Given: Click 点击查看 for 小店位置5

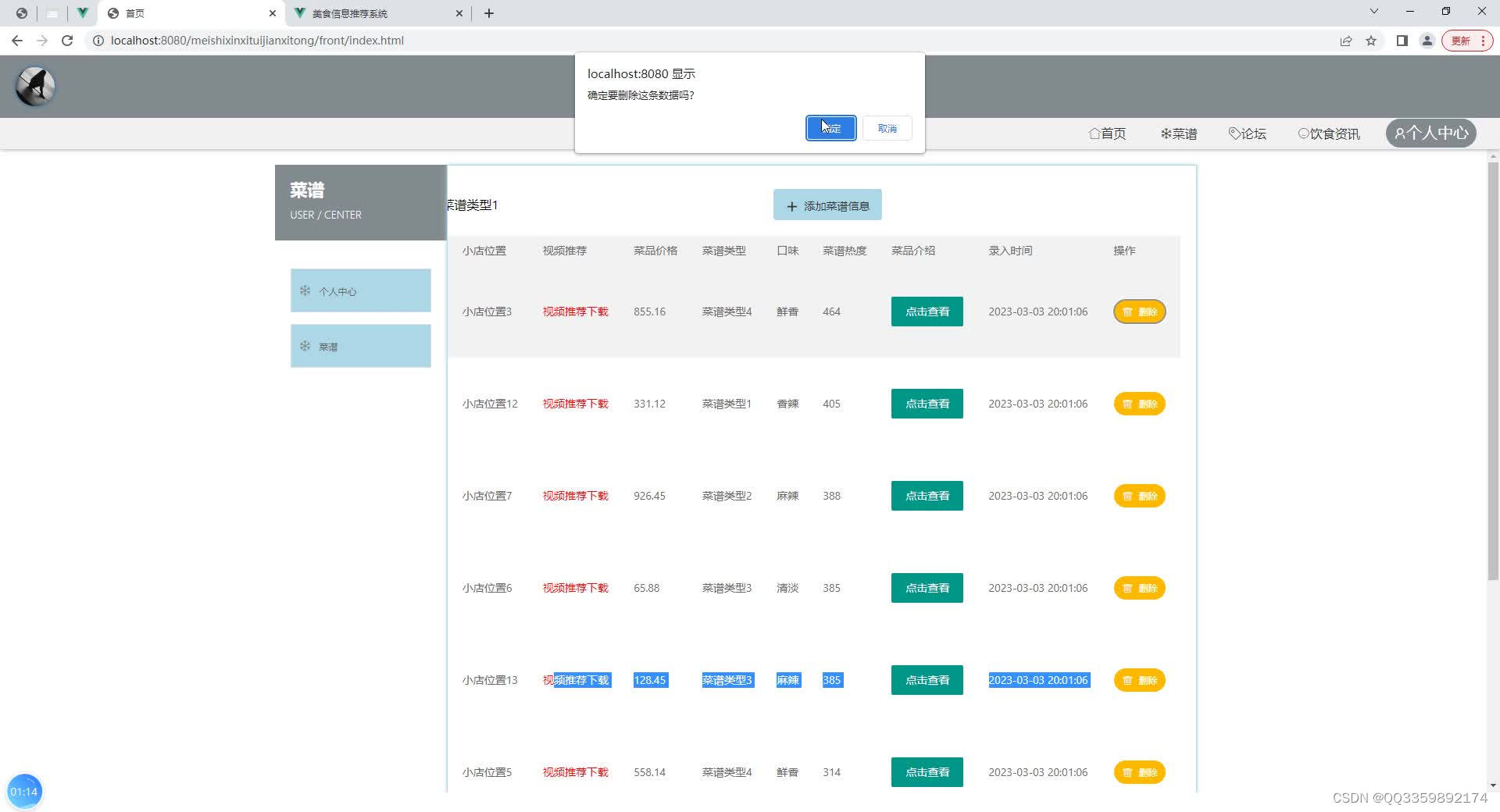Looking at the screenshot, I should click(927, 772).
